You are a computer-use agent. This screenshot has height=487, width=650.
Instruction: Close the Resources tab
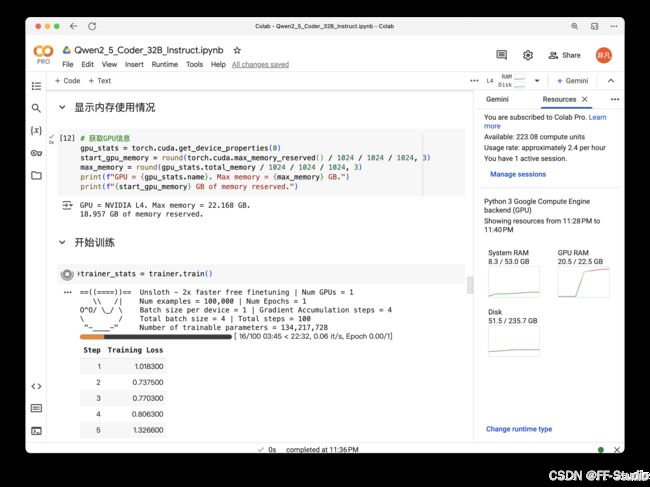click(x=585, y=99)
